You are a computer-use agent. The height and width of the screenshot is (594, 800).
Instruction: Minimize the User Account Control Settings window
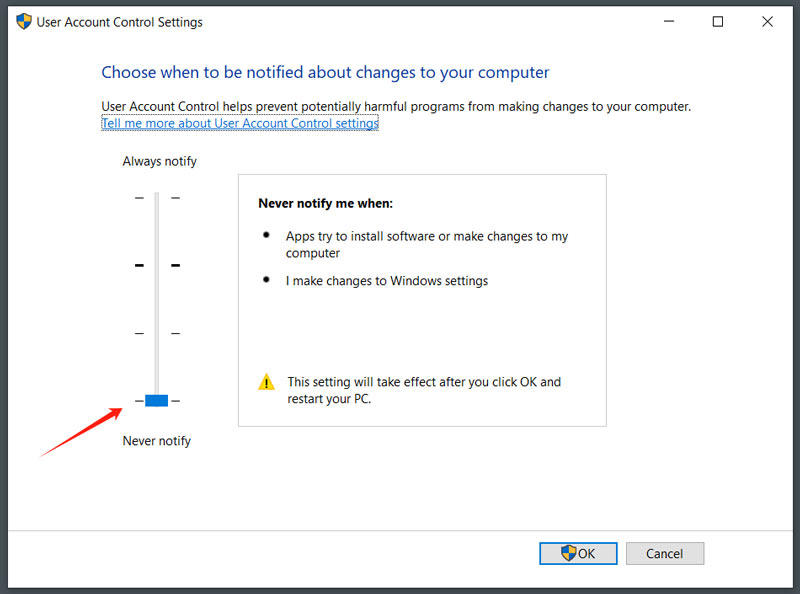669,21
